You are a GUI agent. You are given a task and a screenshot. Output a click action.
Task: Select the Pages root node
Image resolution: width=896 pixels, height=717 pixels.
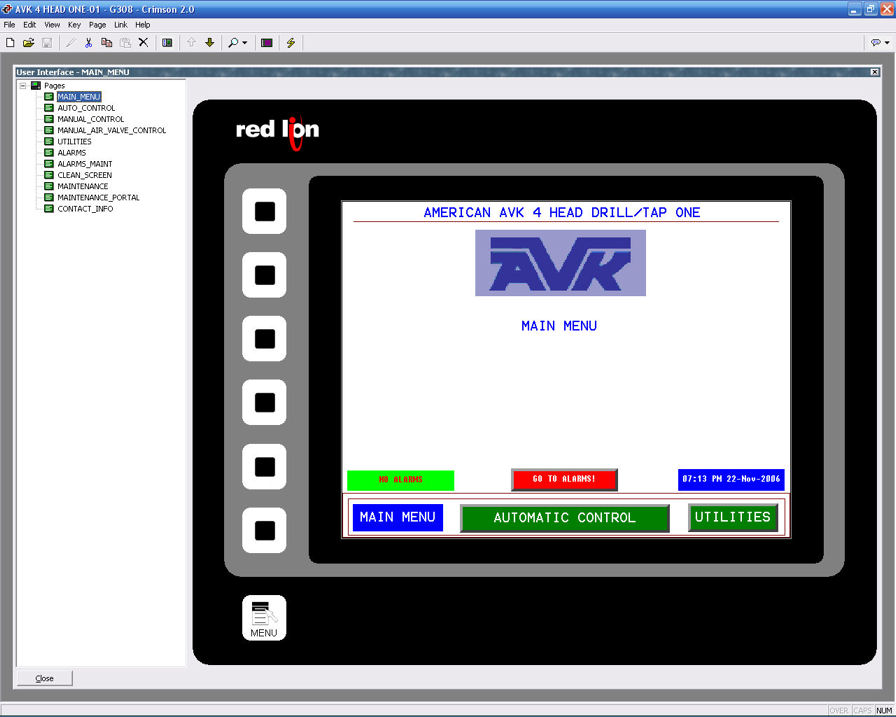point(54,86)
